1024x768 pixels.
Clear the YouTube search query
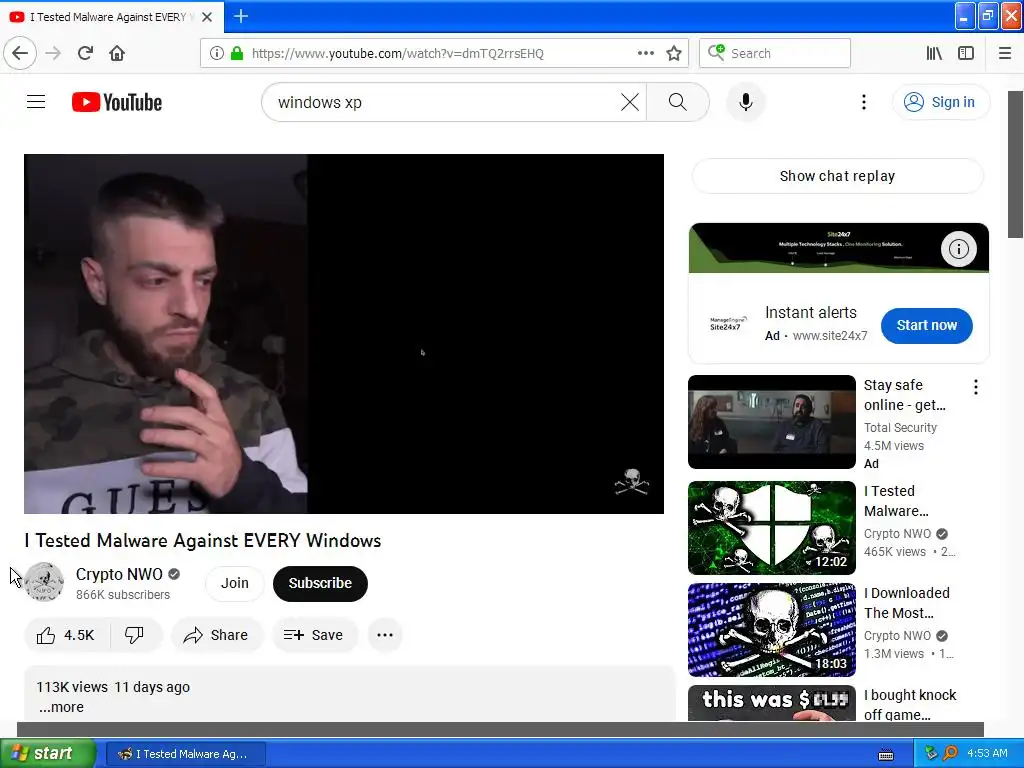pos(630,102)
